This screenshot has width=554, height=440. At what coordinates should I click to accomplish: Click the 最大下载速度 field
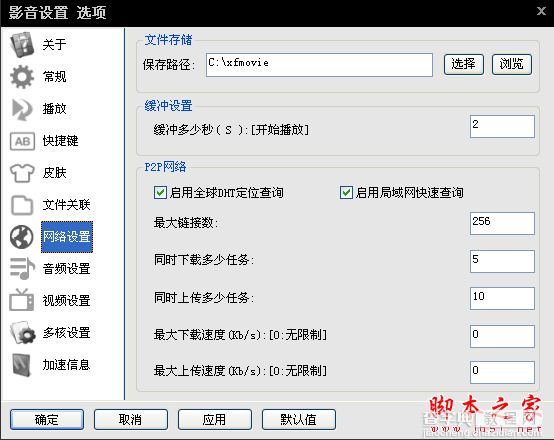502,336
